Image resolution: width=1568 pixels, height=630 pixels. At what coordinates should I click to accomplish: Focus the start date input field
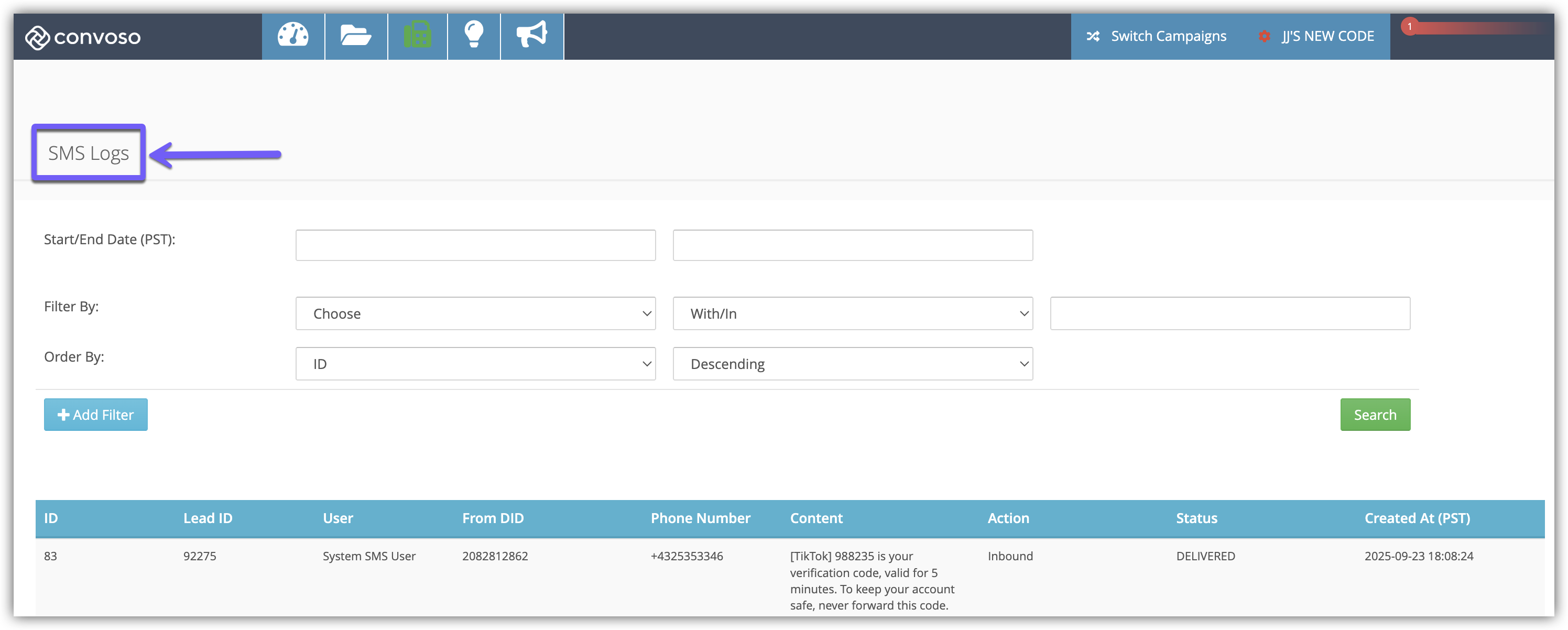[x=475, y=245]
